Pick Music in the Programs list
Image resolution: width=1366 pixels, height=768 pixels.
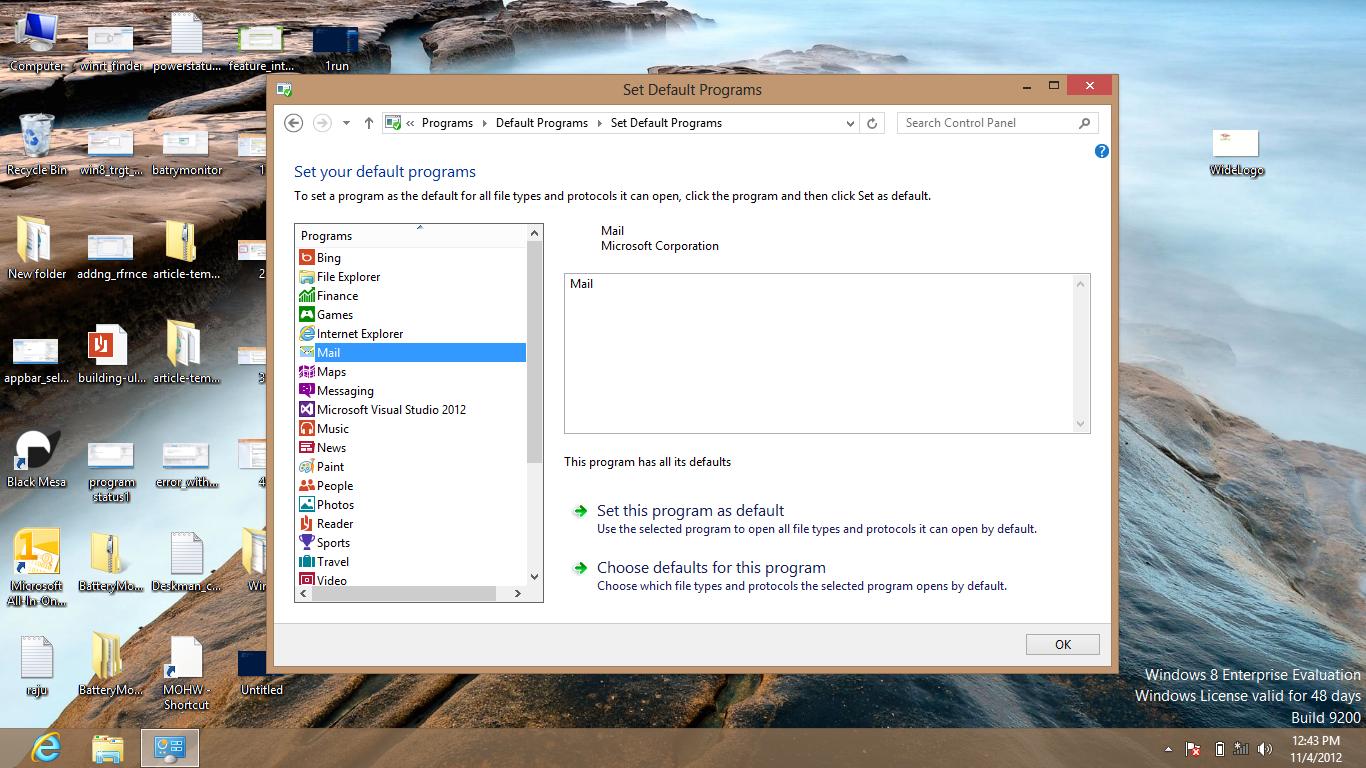[x=412, y=429]
